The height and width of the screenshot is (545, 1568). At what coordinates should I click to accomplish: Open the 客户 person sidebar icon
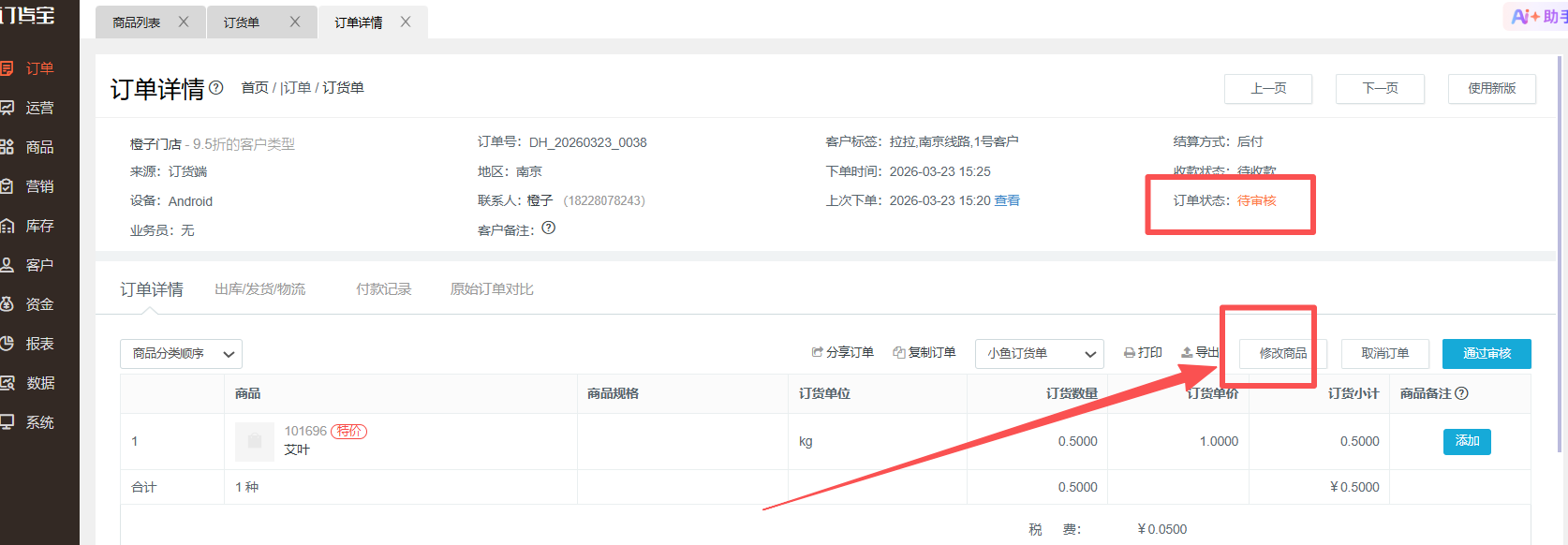point(7,265)
